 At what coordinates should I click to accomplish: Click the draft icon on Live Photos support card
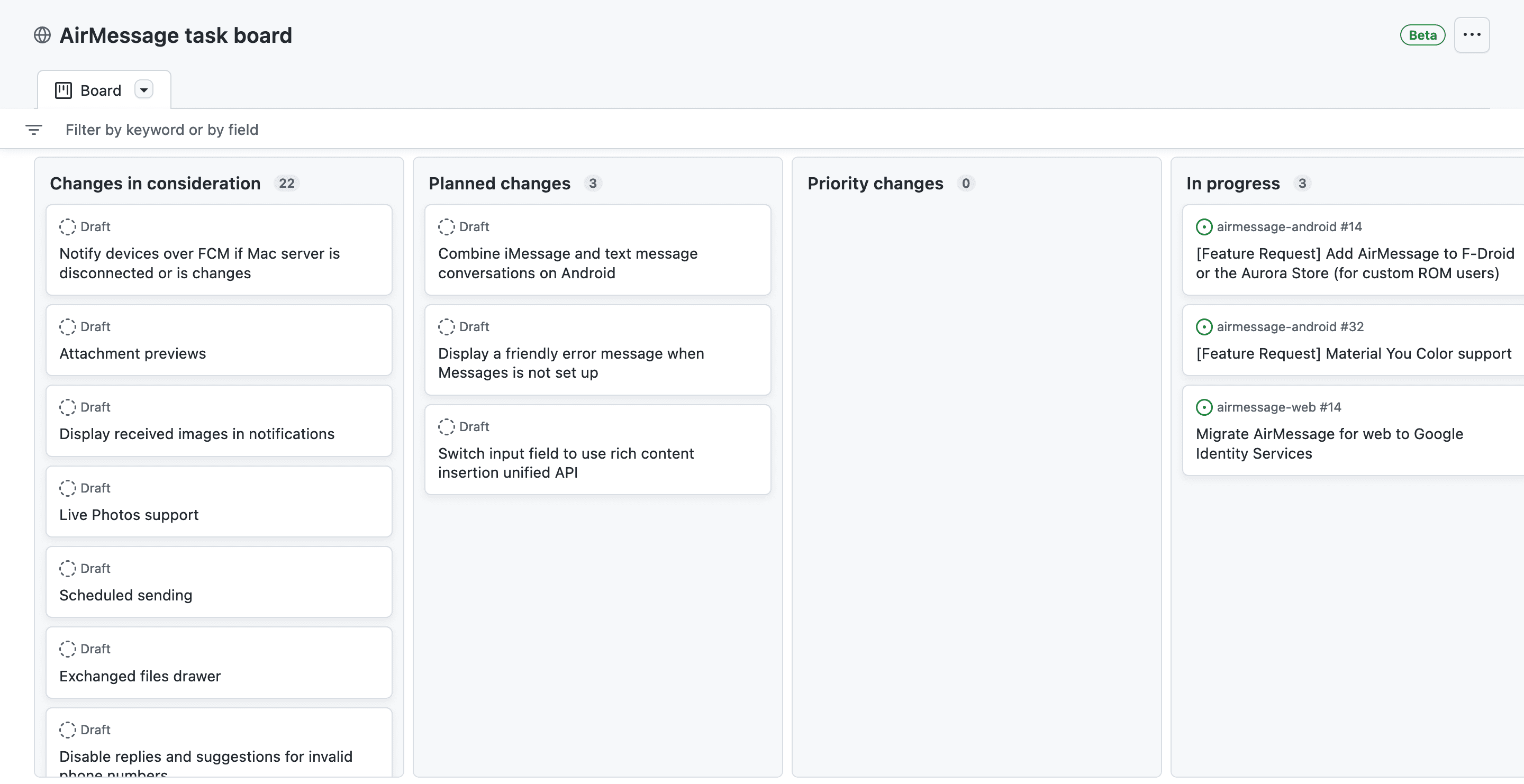[x=67, y=488]
